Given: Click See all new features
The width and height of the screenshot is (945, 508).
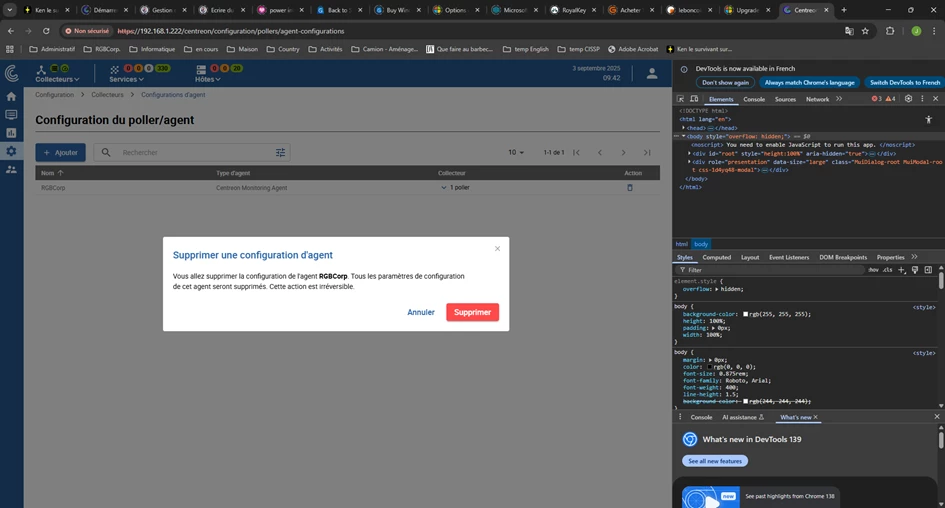Looking at the screenshot, I should point(715,461).
